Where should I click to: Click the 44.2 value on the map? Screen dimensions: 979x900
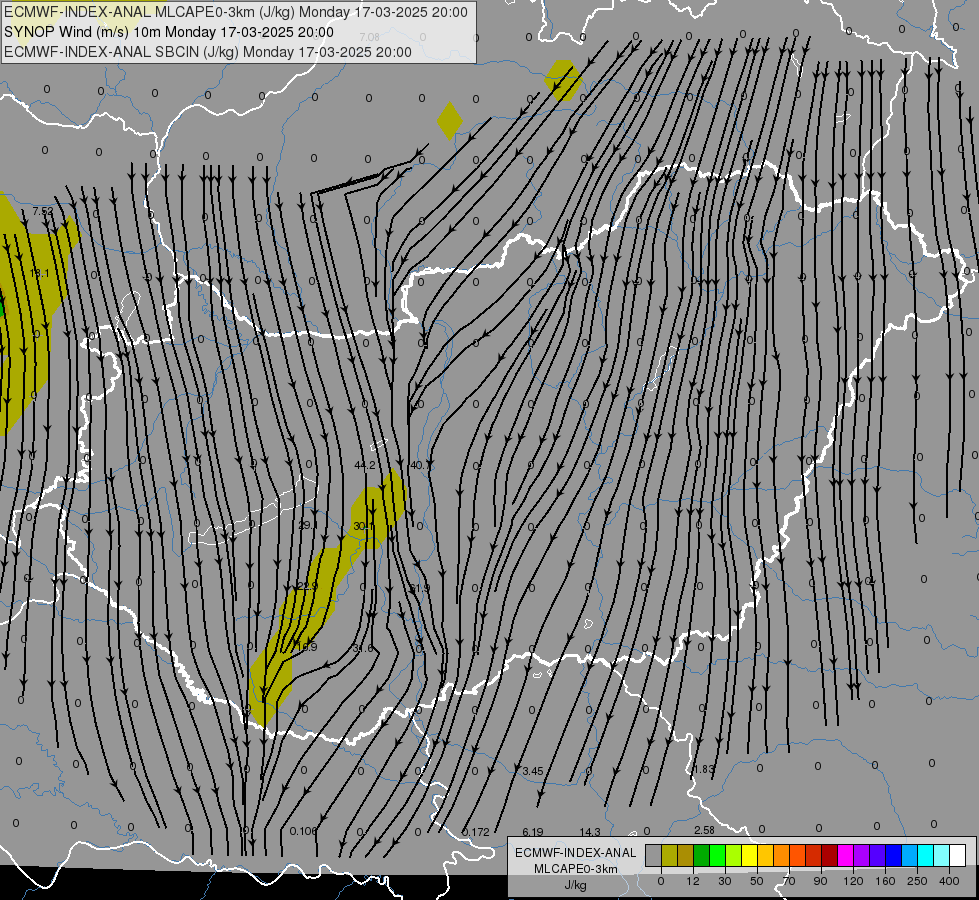click(x=365, y=465)
